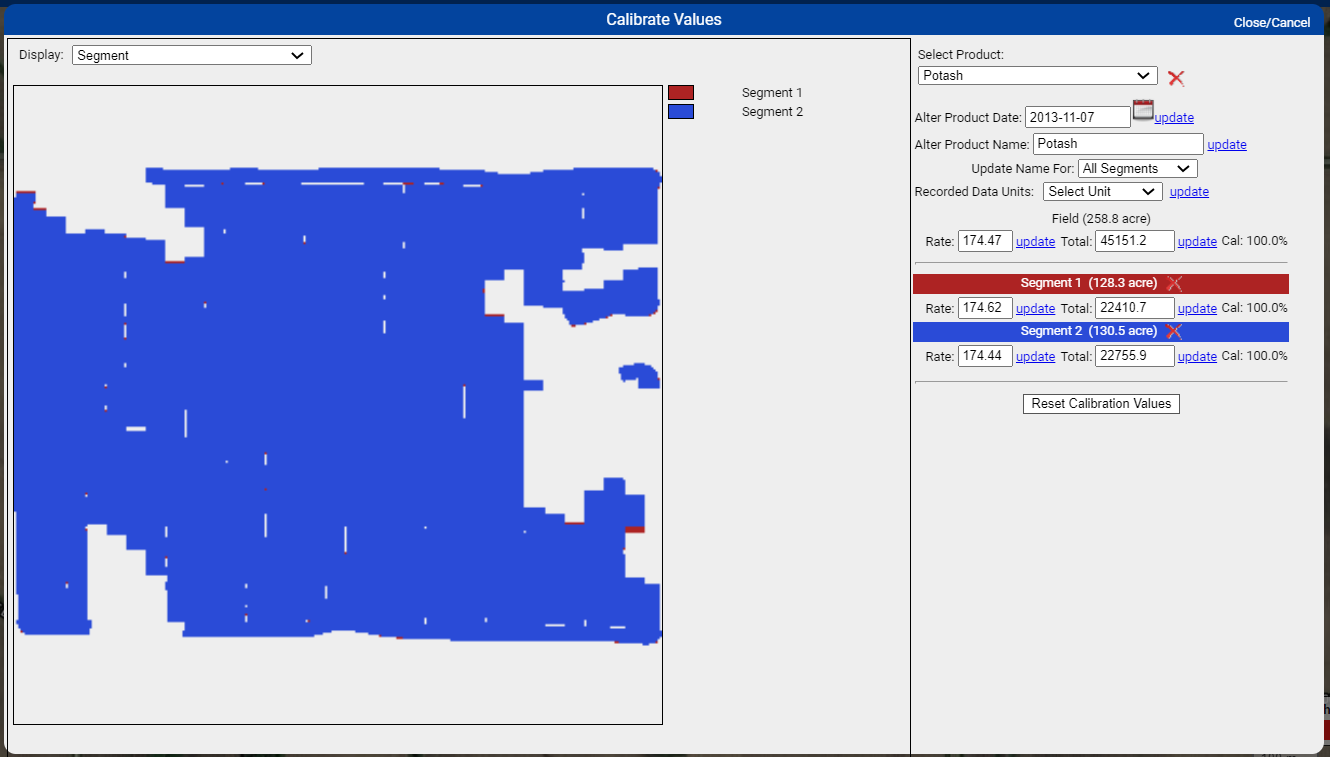Click update link for Segment 2 total
Viewport: 1330px width, 757px height.
tap(1197, 357)
